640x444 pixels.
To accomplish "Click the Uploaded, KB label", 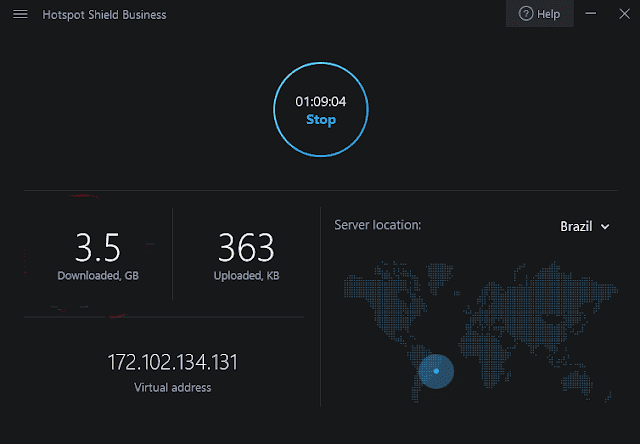I will point(247,276).
